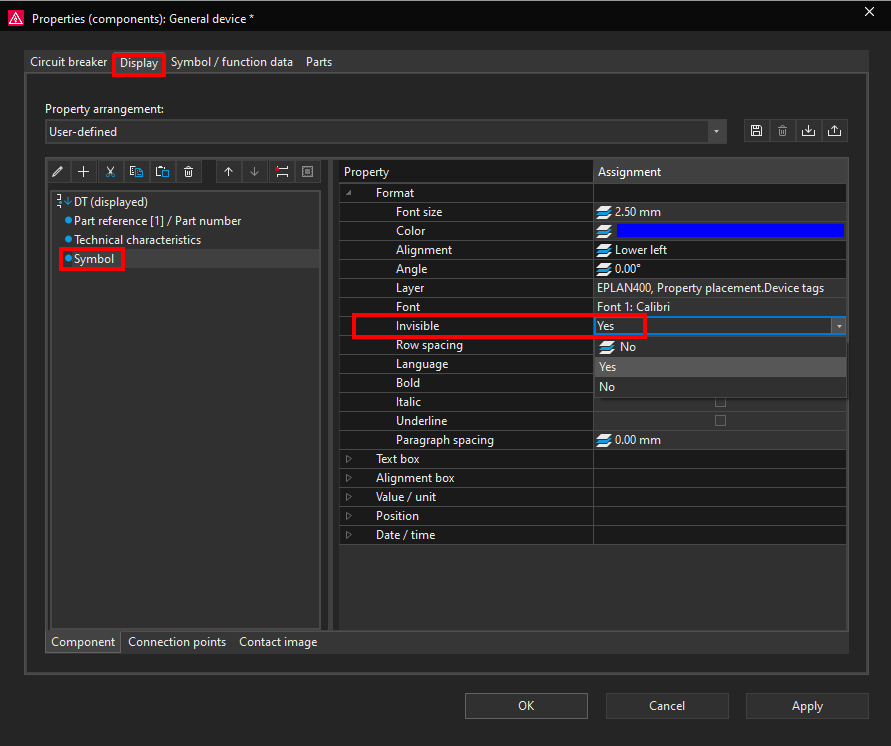Open the Property arrangement dropdown
Viewport: 891px width, 746px height.
pos(716,131)
